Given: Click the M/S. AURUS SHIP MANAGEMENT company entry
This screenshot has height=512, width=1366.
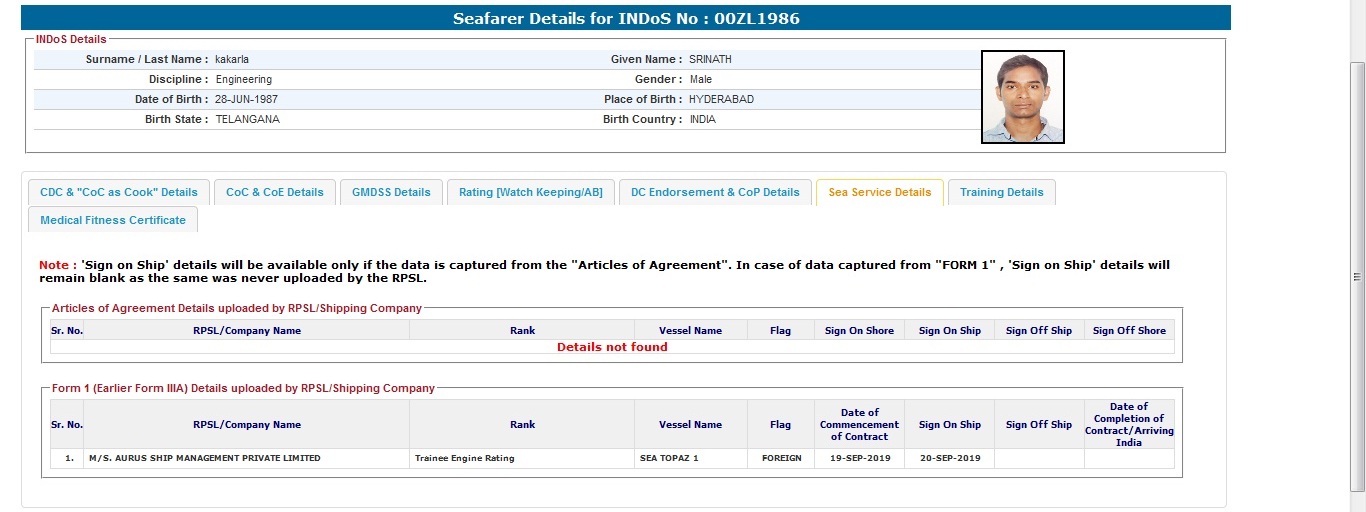Looking at the screenshot, I should tap(205, 458).
